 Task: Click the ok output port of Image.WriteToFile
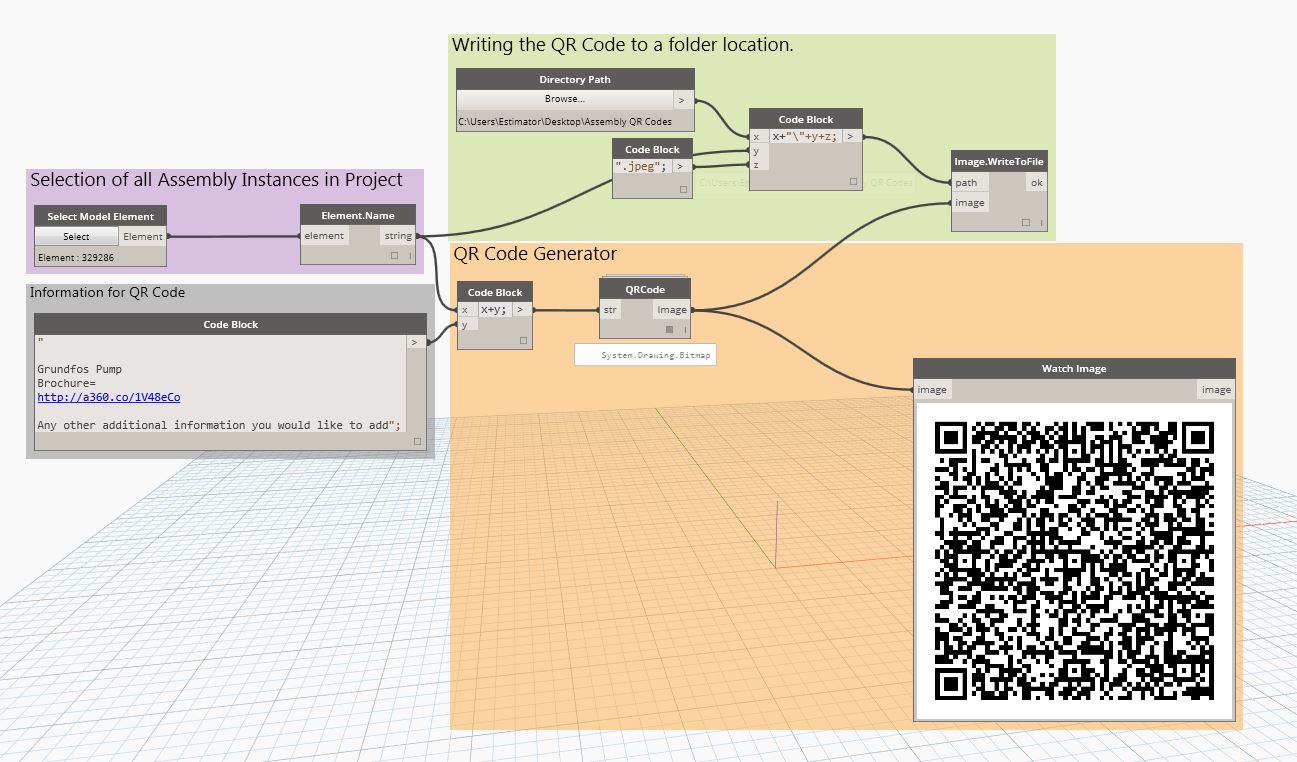1035,183
